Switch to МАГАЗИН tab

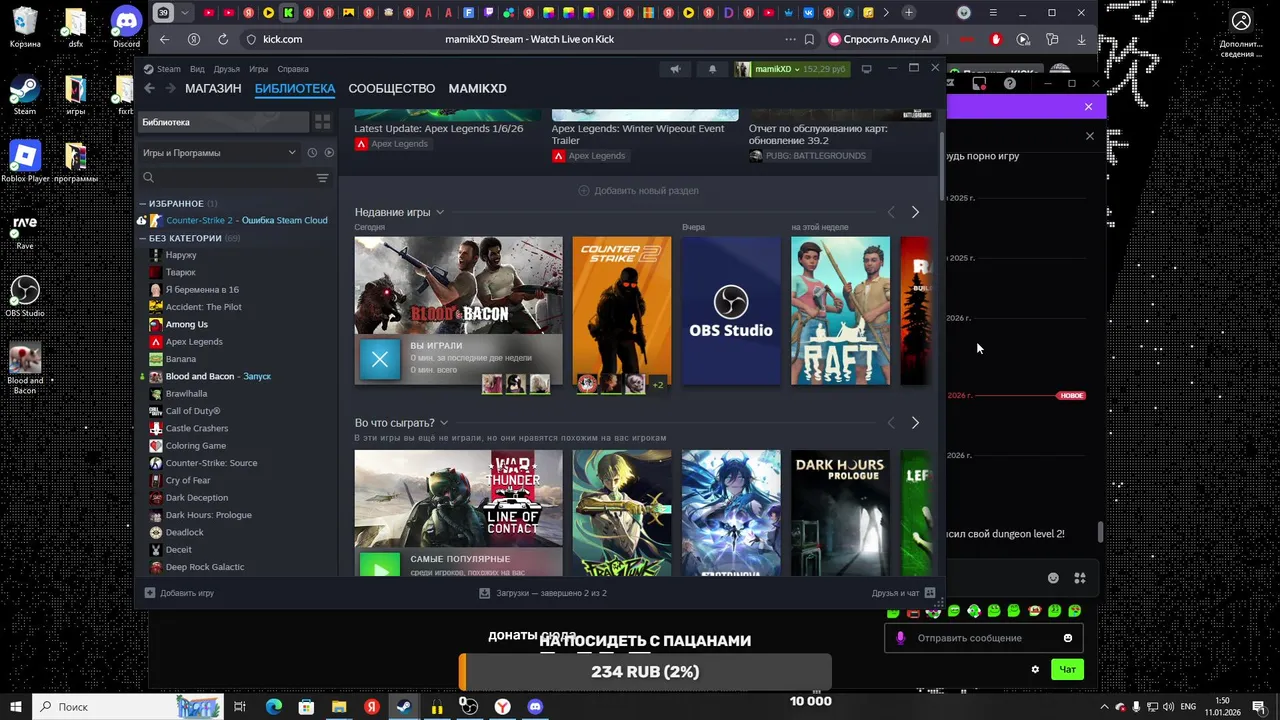tap(213, 88)
